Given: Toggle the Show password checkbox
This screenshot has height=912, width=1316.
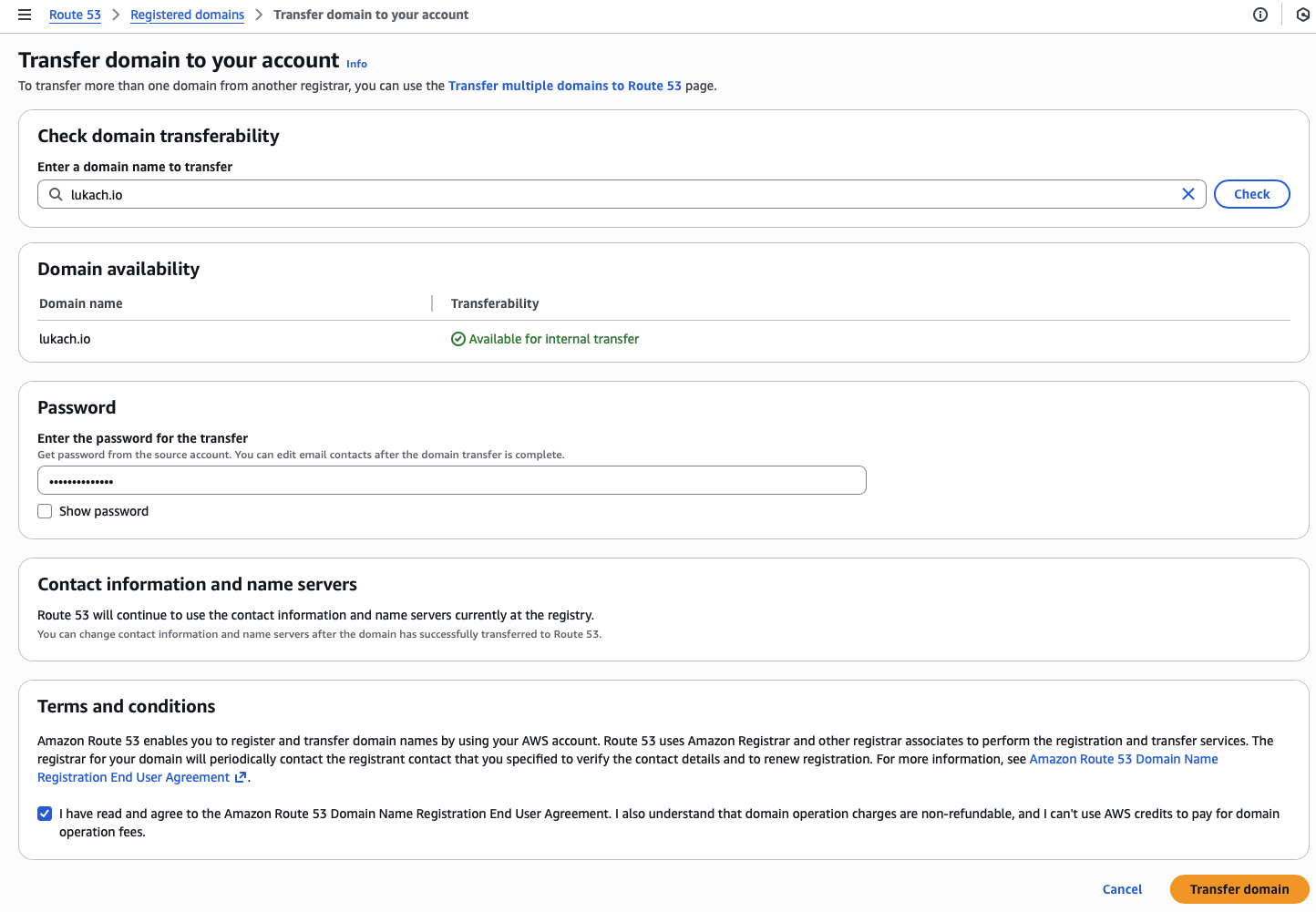Looking at the screenshot, I should point(45,511).
